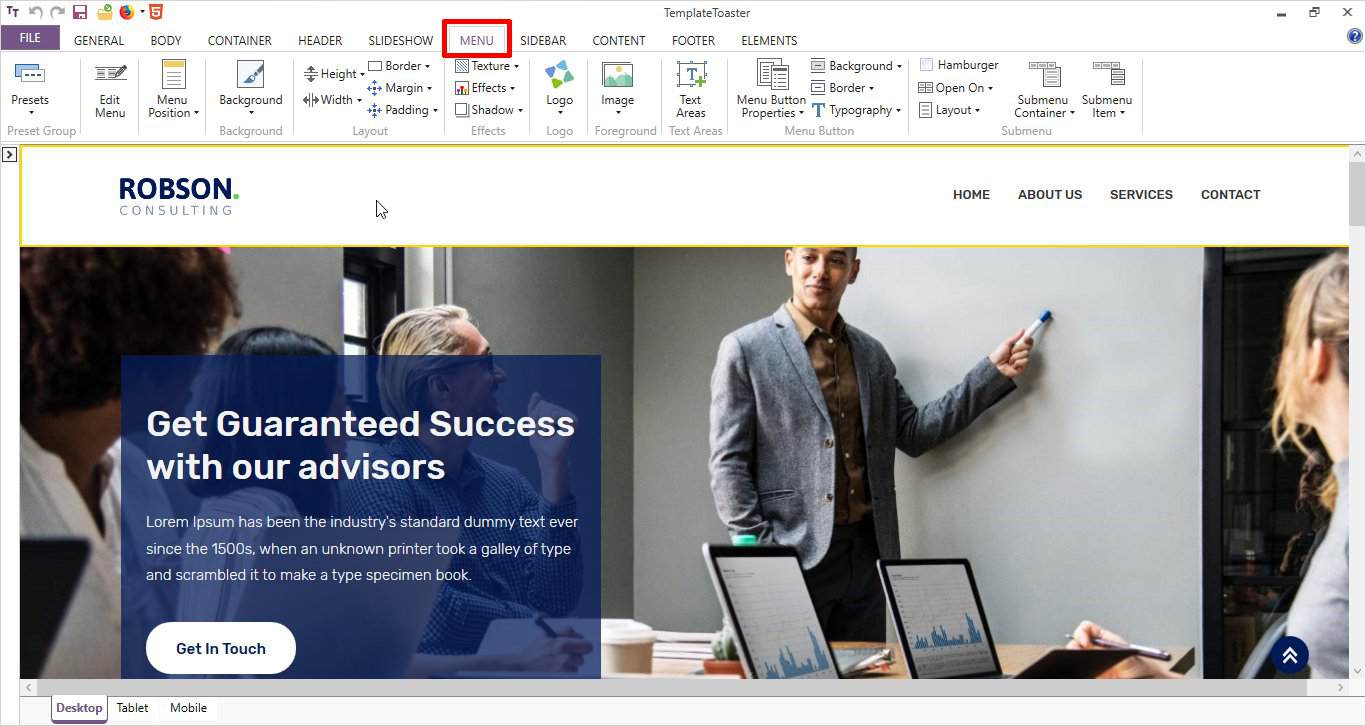Open the Presets gallery icon

pos(30,75)
